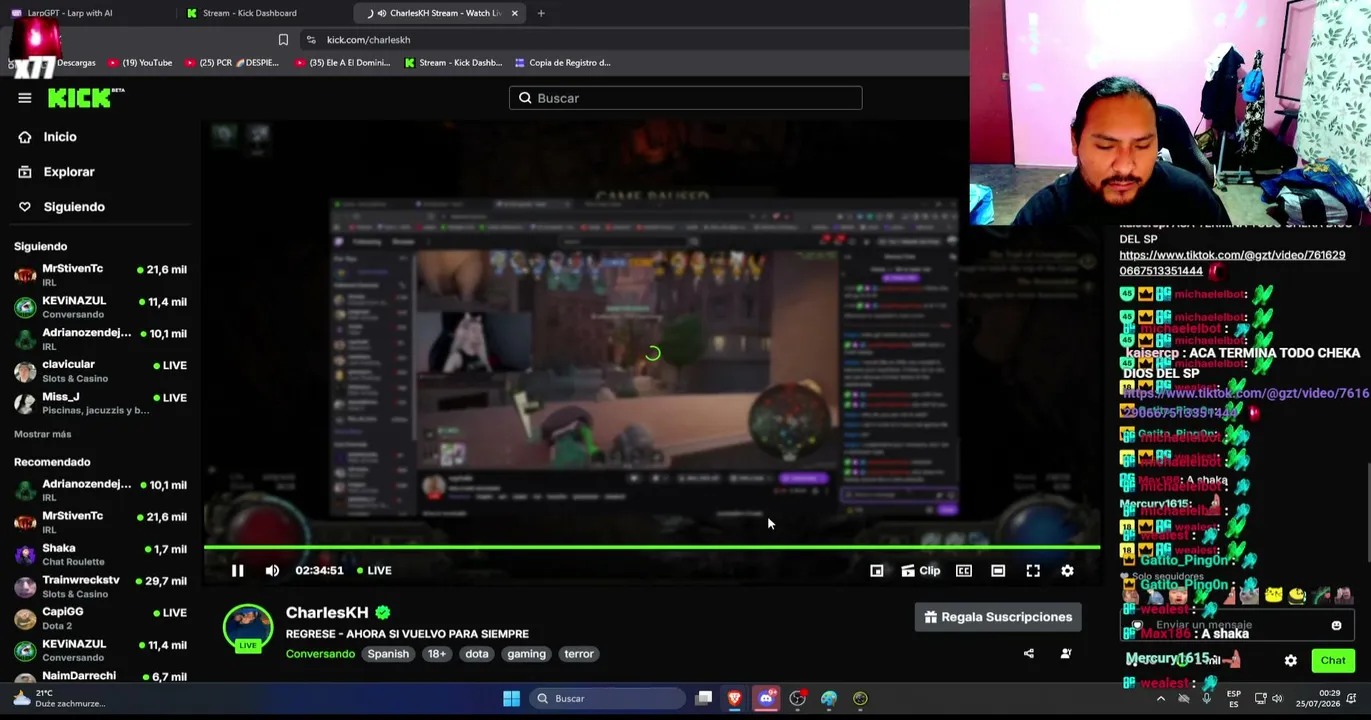1371x720 pixels.
Task: Toggle the player's fullscreen mode
Action: (x=1033, y=571)
